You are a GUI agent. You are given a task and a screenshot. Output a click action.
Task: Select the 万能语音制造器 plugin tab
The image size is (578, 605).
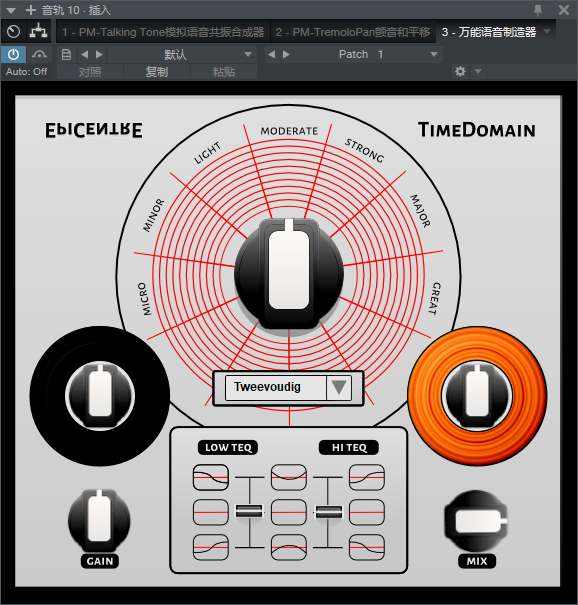click(x=488, y=32)
